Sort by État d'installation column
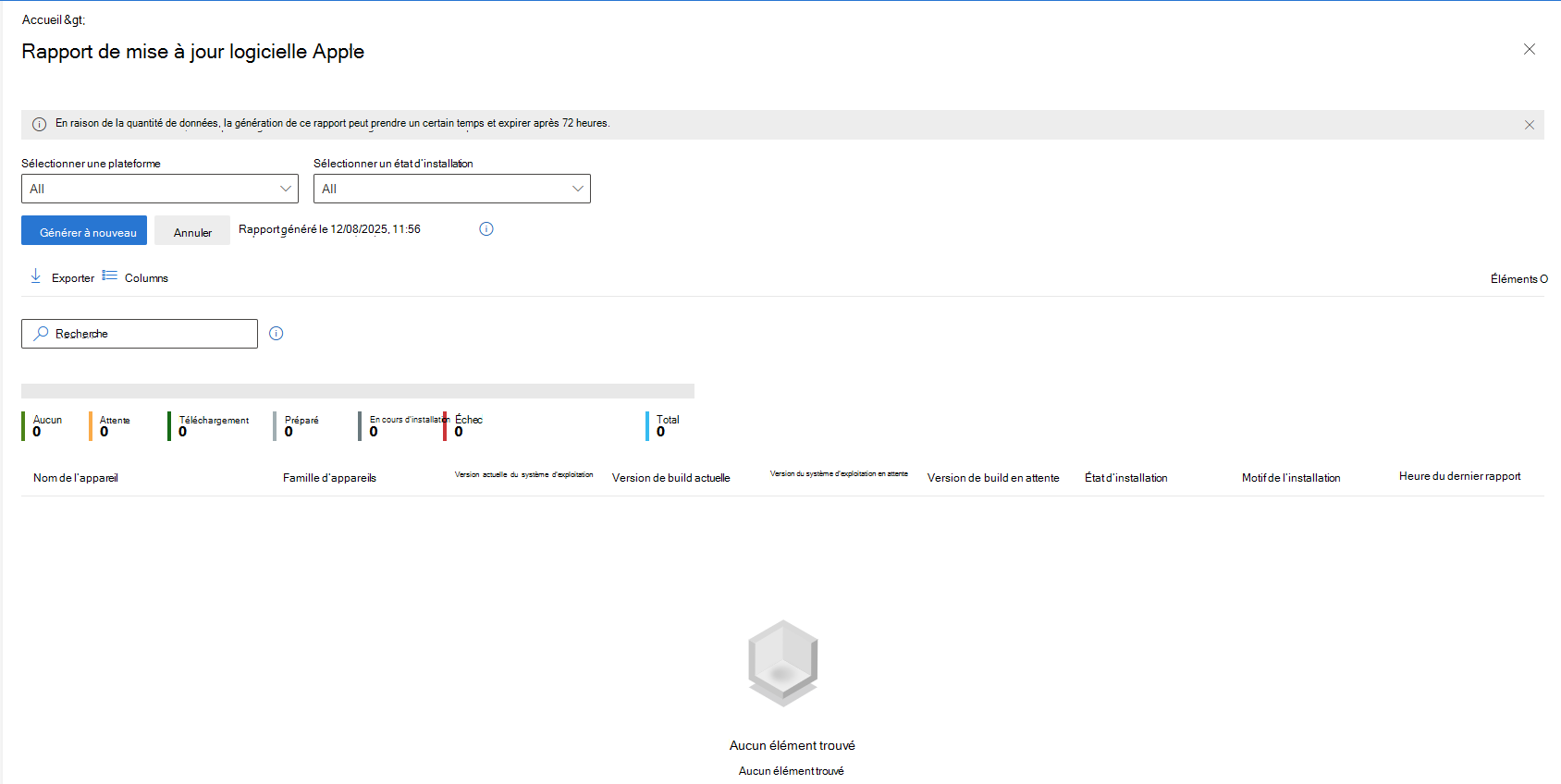1561x784 pixels. coord(1126,478)
